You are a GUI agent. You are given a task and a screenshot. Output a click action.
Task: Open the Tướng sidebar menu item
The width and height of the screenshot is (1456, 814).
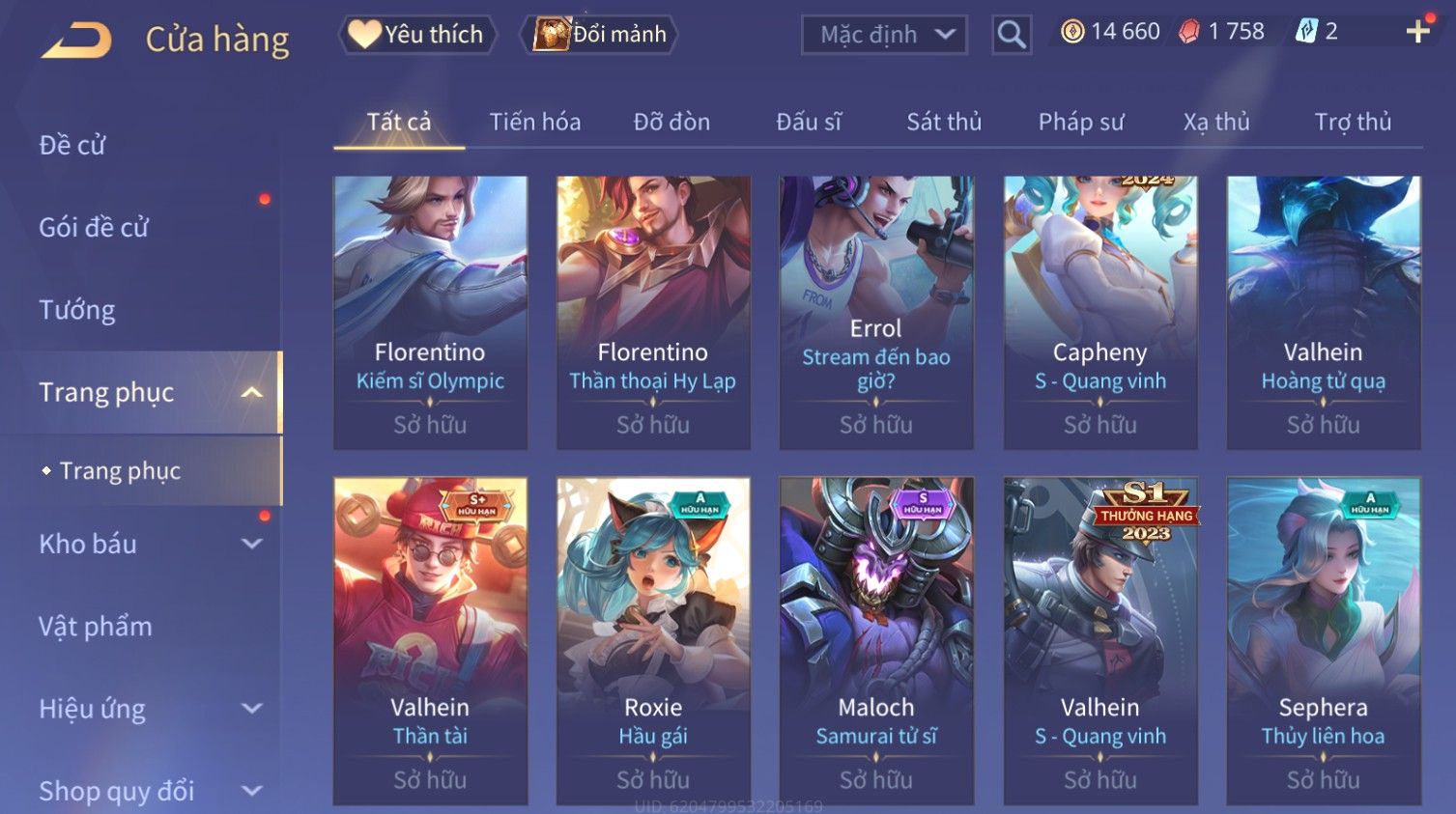click(x=77, y=310)
